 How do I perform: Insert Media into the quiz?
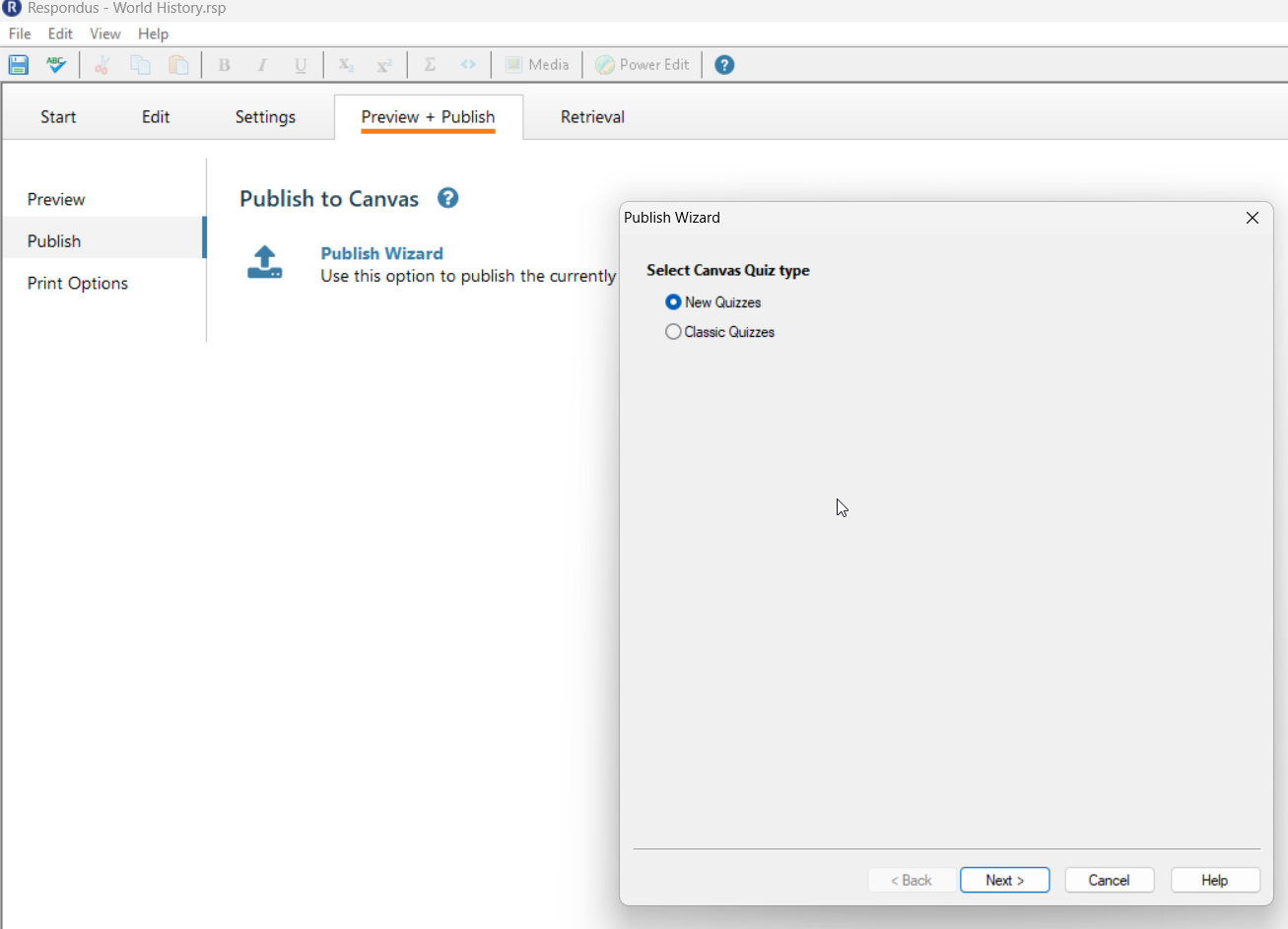click(536, 64)
